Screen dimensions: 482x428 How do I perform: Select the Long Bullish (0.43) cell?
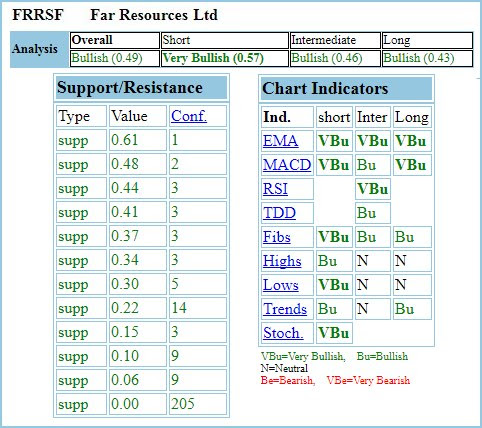tap(427, 58)
